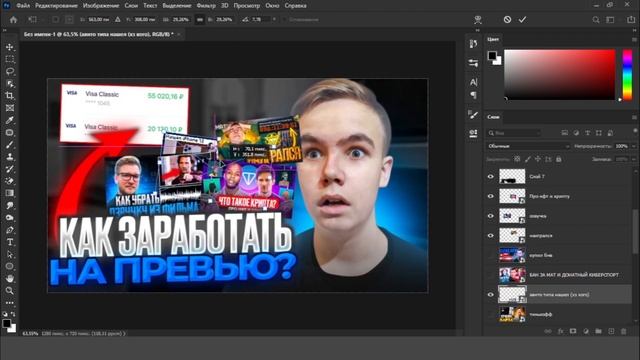Image resolution: width=640 pixels, height=360 pixels.
Task: Open the Character panel icon
Action: [473, 82]
